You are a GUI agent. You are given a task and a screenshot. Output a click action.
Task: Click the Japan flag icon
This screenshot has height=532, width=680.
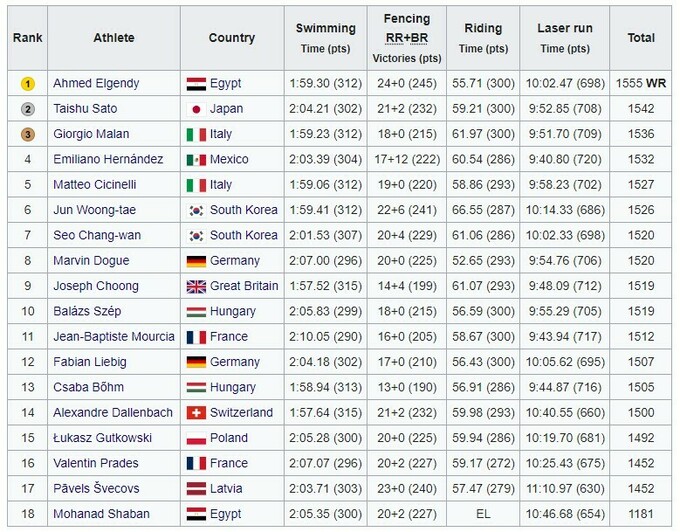pyautogui.click(x=196, y=109)
